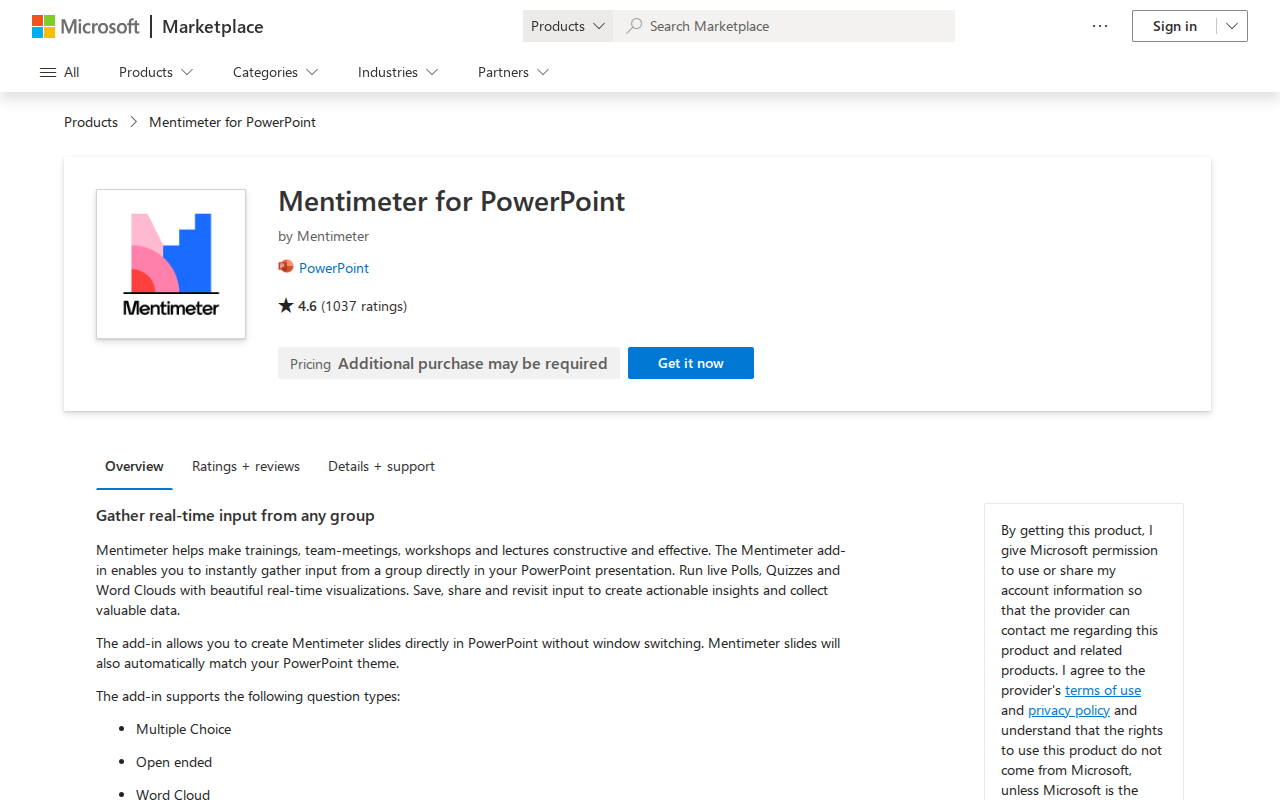Image resolution: width=1280 pixels, height=800 pixels.
Task: Click the Pricing additional purchase label
Action: 449,363
